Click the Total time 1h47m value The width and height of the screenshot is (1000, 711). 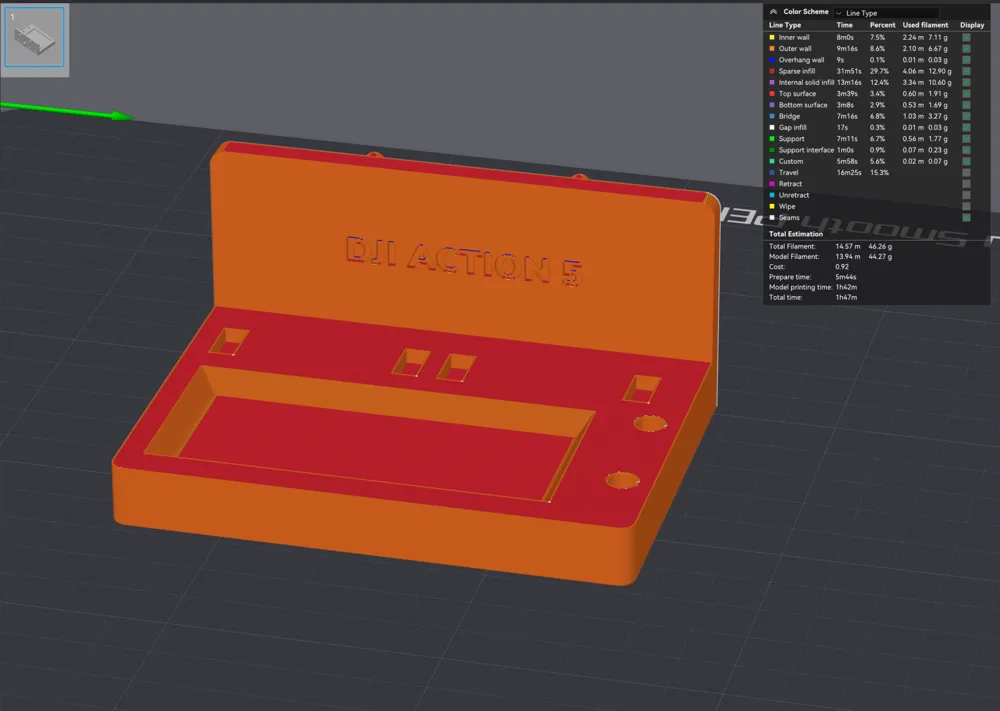click(846, 297)
